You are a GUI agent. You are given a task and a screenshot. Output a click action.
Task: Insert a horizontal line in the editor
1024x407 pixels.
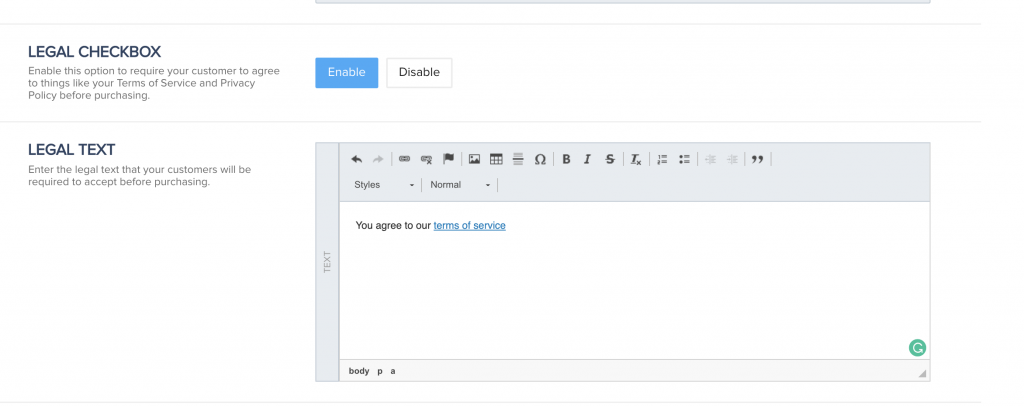click(x=518, y=159)
